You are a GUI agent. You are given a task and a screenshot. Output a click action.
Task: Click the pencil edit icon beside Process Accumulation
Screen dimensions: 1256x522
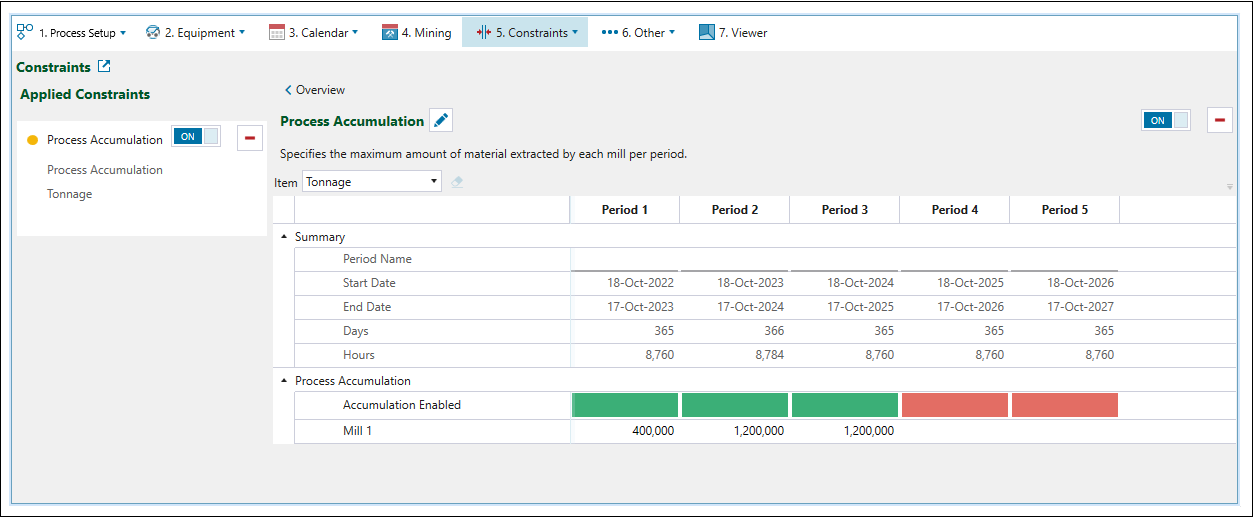(x=441, y=121)
